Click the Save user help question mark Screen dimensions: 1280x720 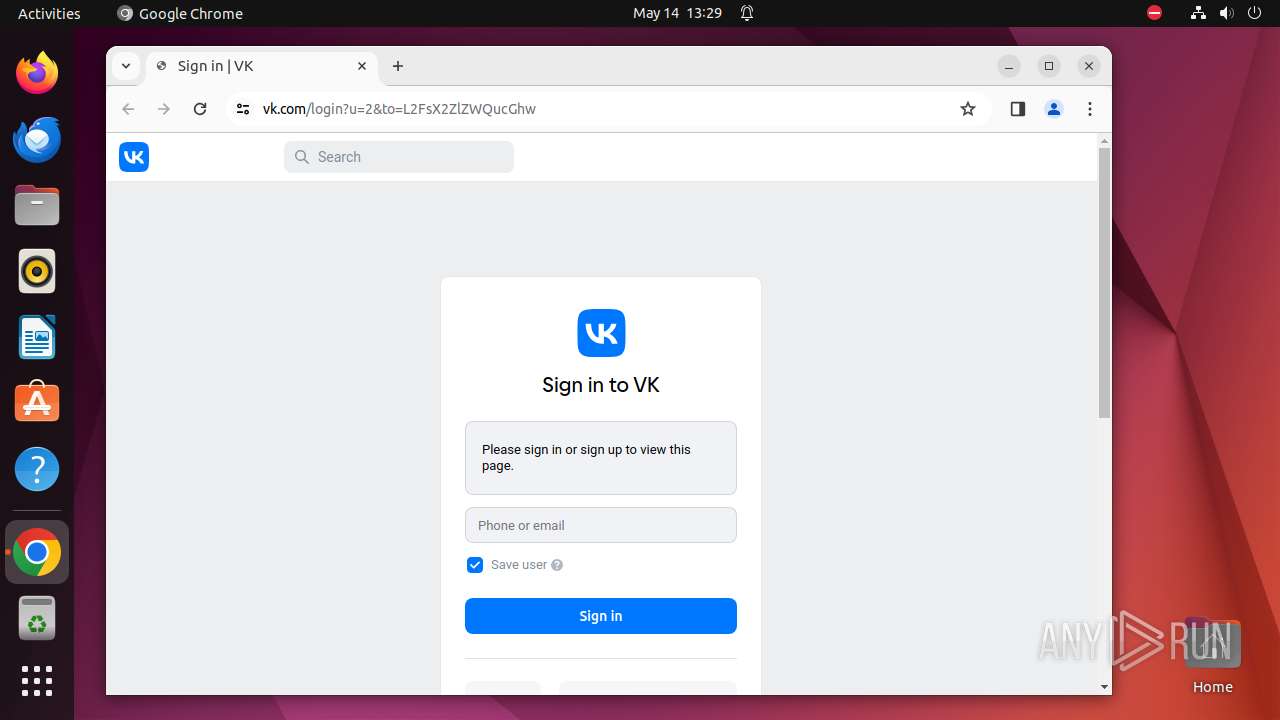[557, 565]
